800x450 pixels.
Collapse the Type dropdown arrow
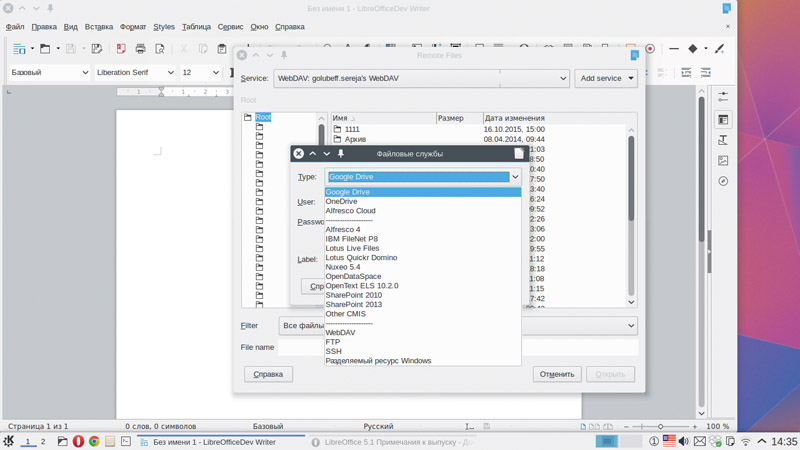click(x=515, y=177)
